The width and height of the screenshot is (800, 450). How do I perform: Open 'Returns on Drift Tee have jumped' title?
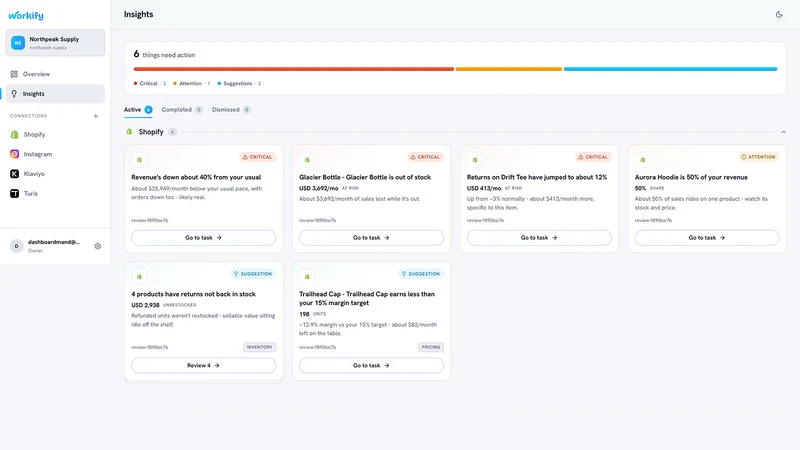tap(537, 177)
